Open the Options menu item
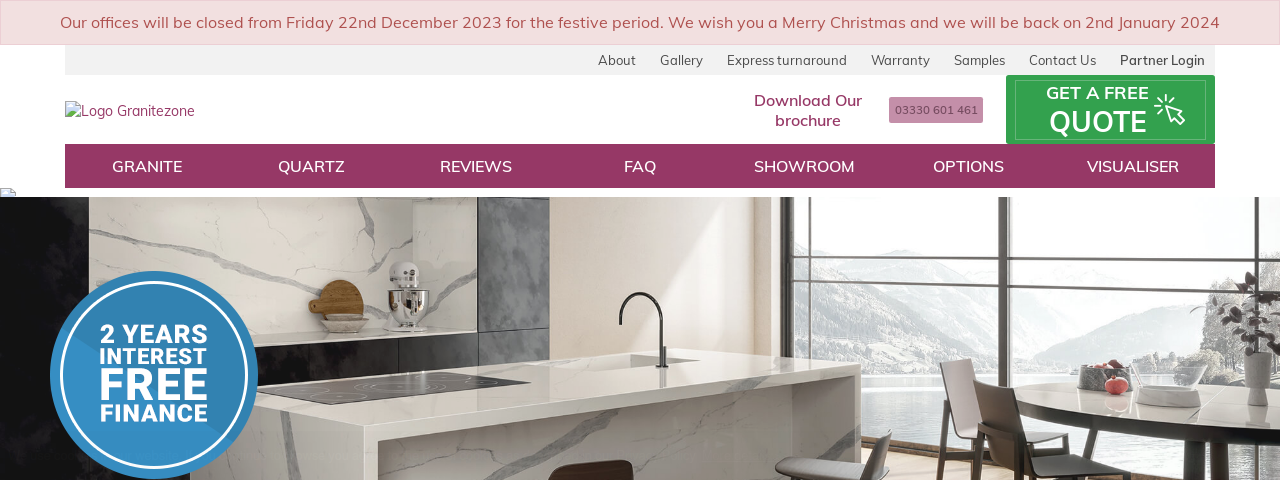1280x480 pixels. (x=968, y=166)
